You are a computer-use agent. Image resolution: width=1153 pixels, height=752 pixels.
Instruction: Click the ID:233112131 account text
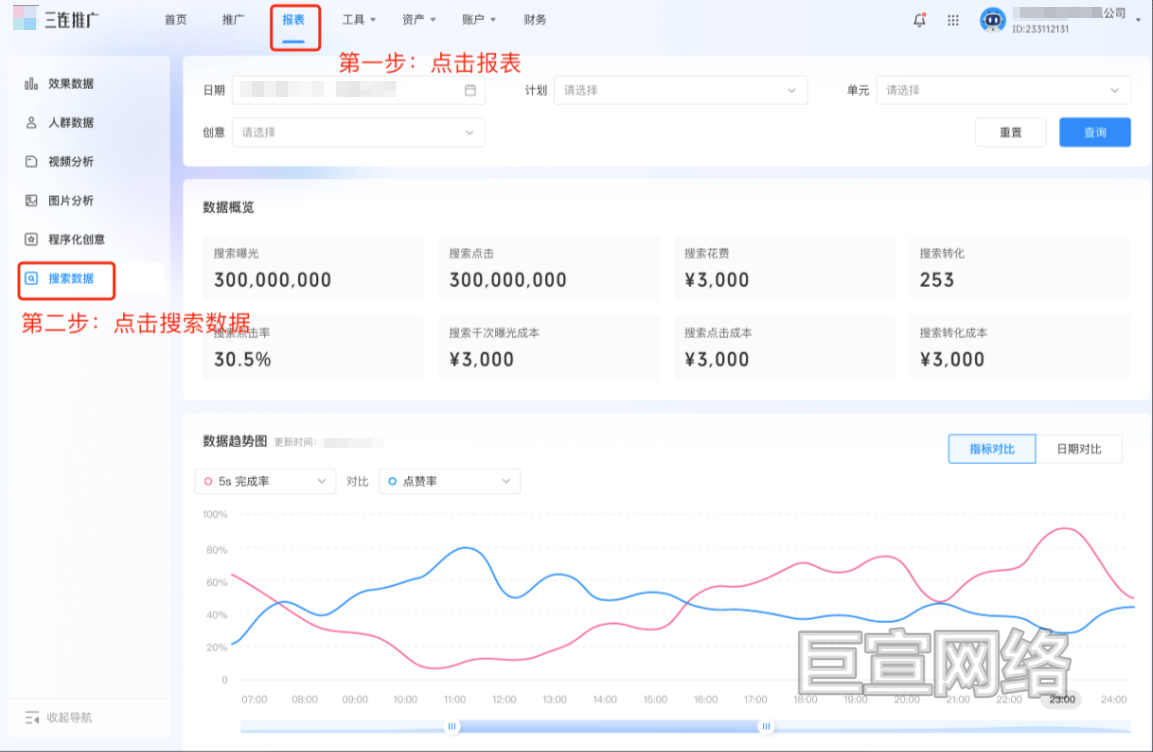click(x=1040, y=29)
